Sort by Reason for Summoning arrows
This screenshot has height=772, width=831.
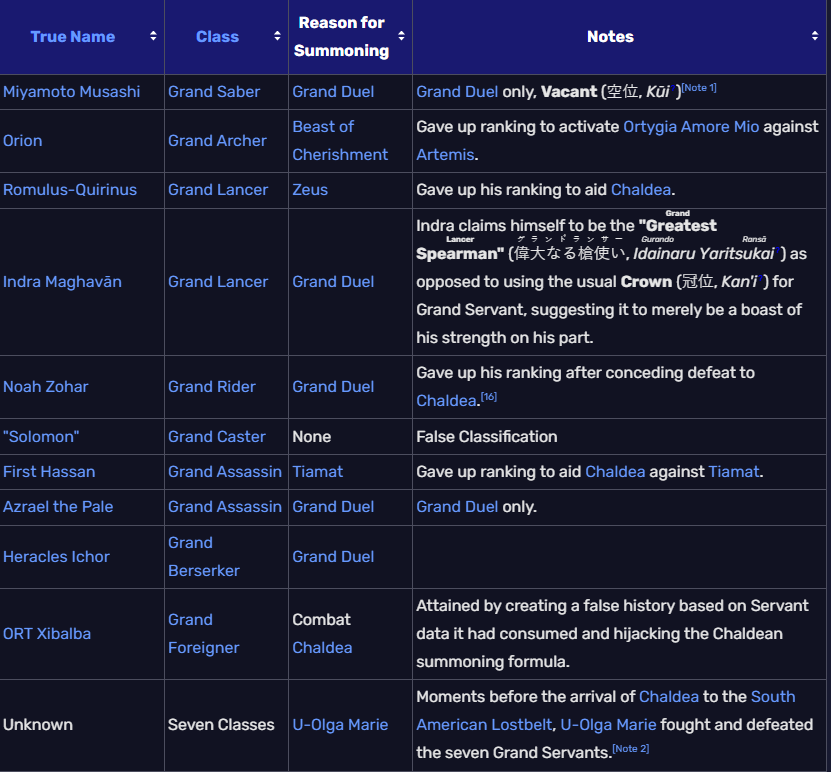pyautogui.click(x=401, y=36)
